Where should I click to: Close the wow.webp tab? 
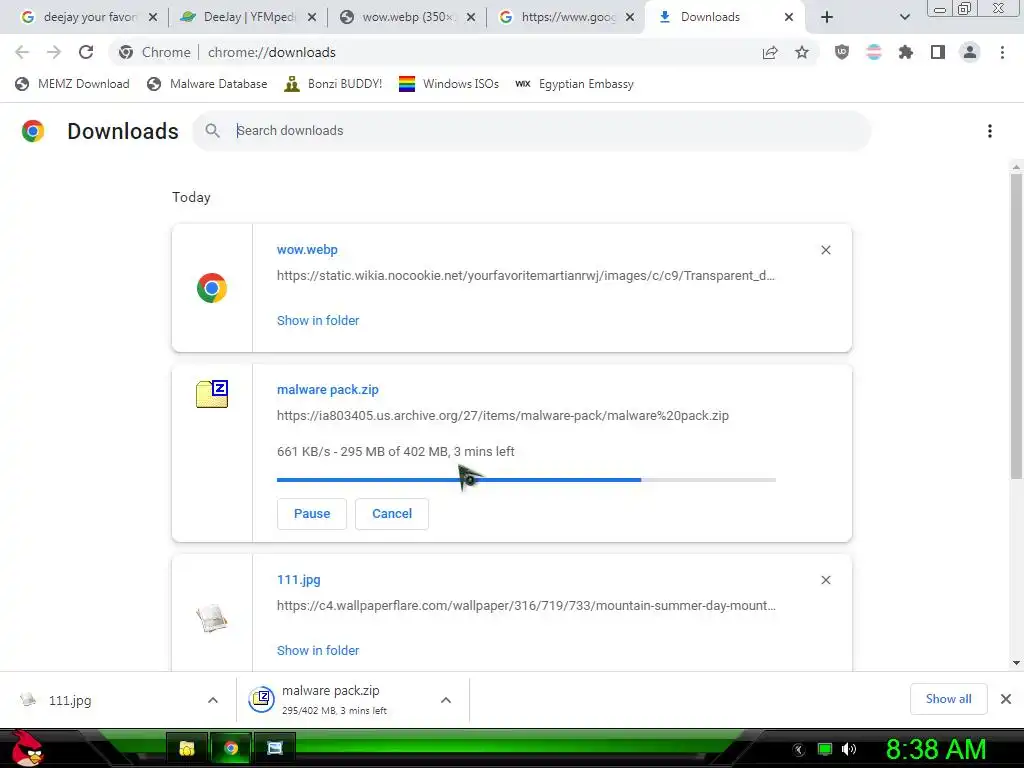click(471, 18)
